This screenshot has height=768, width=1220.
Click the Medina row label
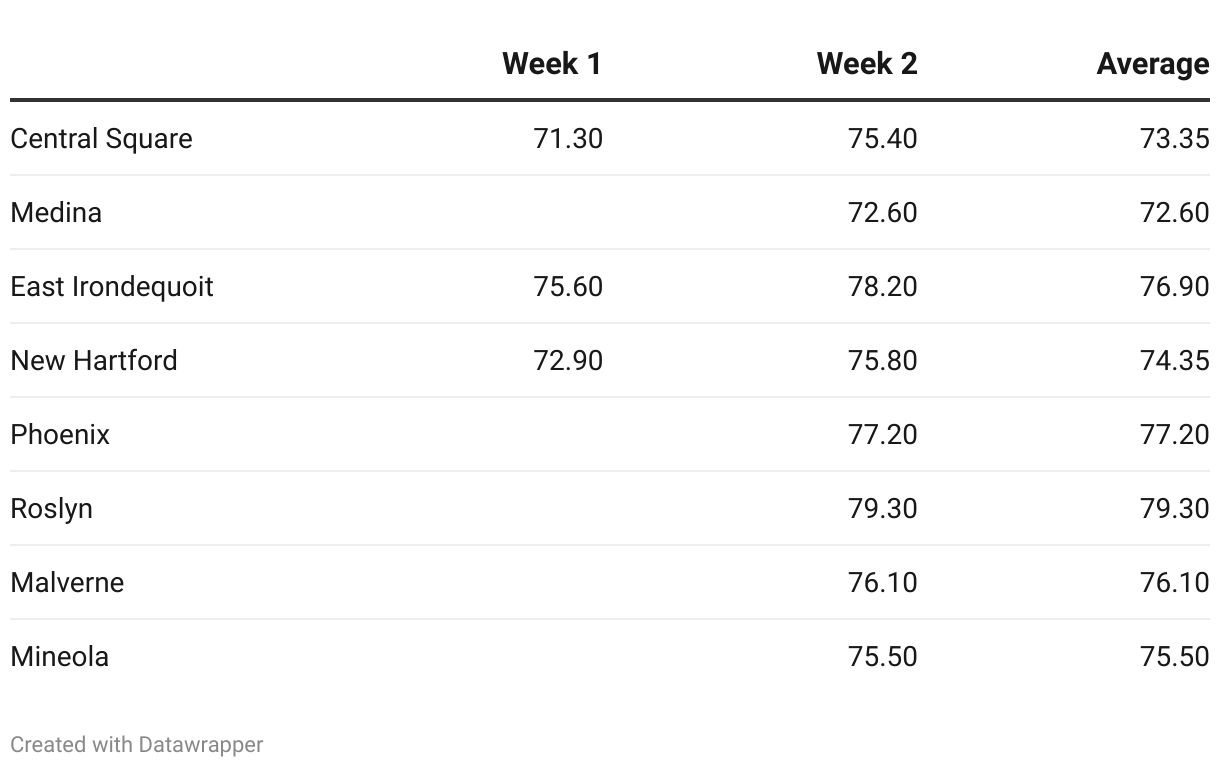(x=56, y=212)
